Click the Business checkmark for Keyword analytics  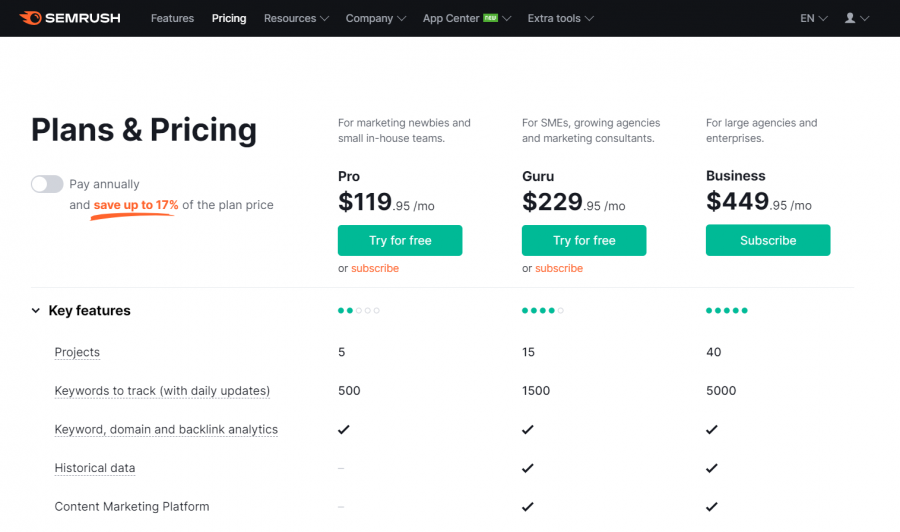coord(712,429)
